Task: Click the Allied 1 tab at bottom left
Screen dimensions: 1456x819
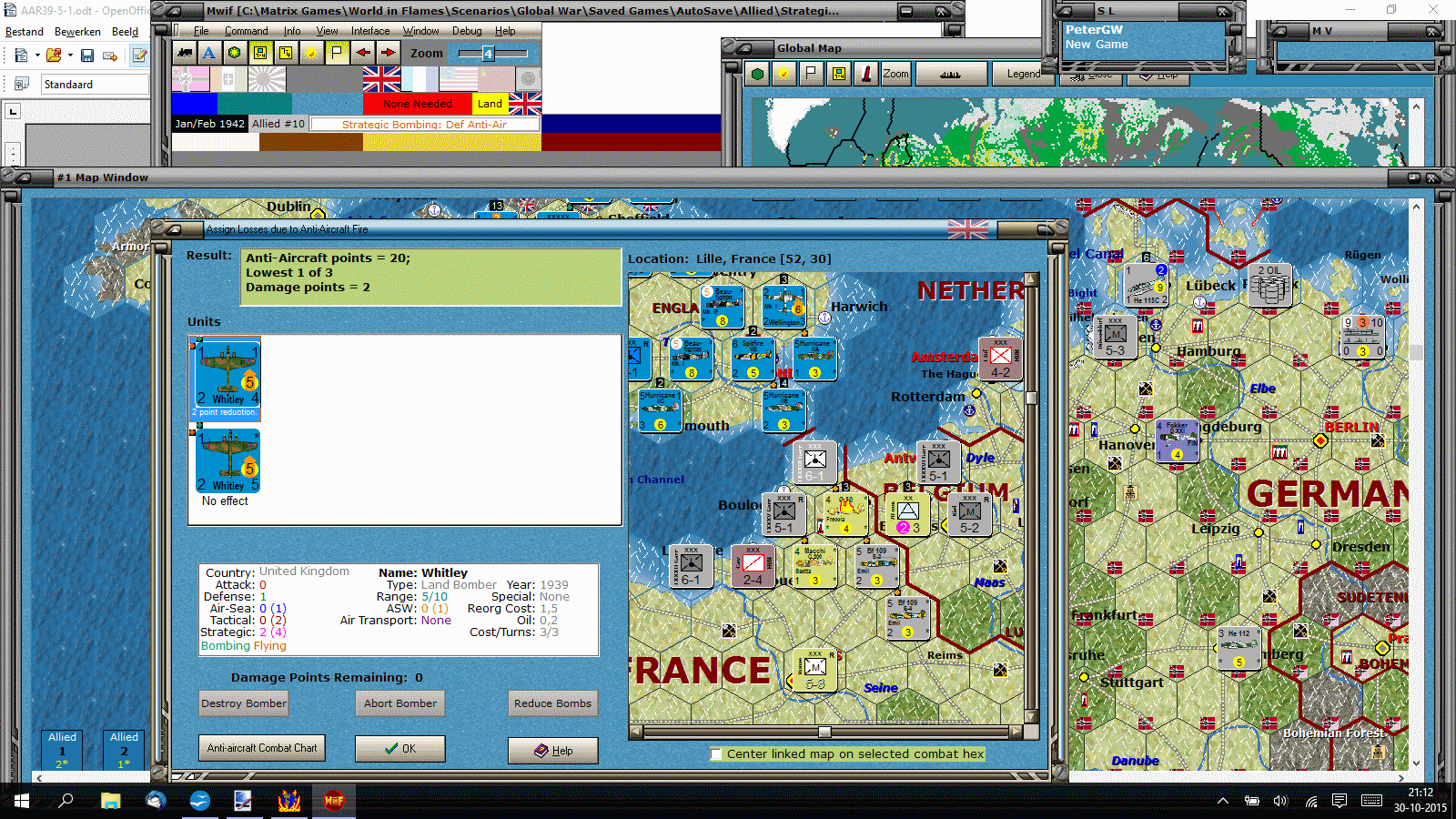Action: pyautogui.click(x=62, y=750)
